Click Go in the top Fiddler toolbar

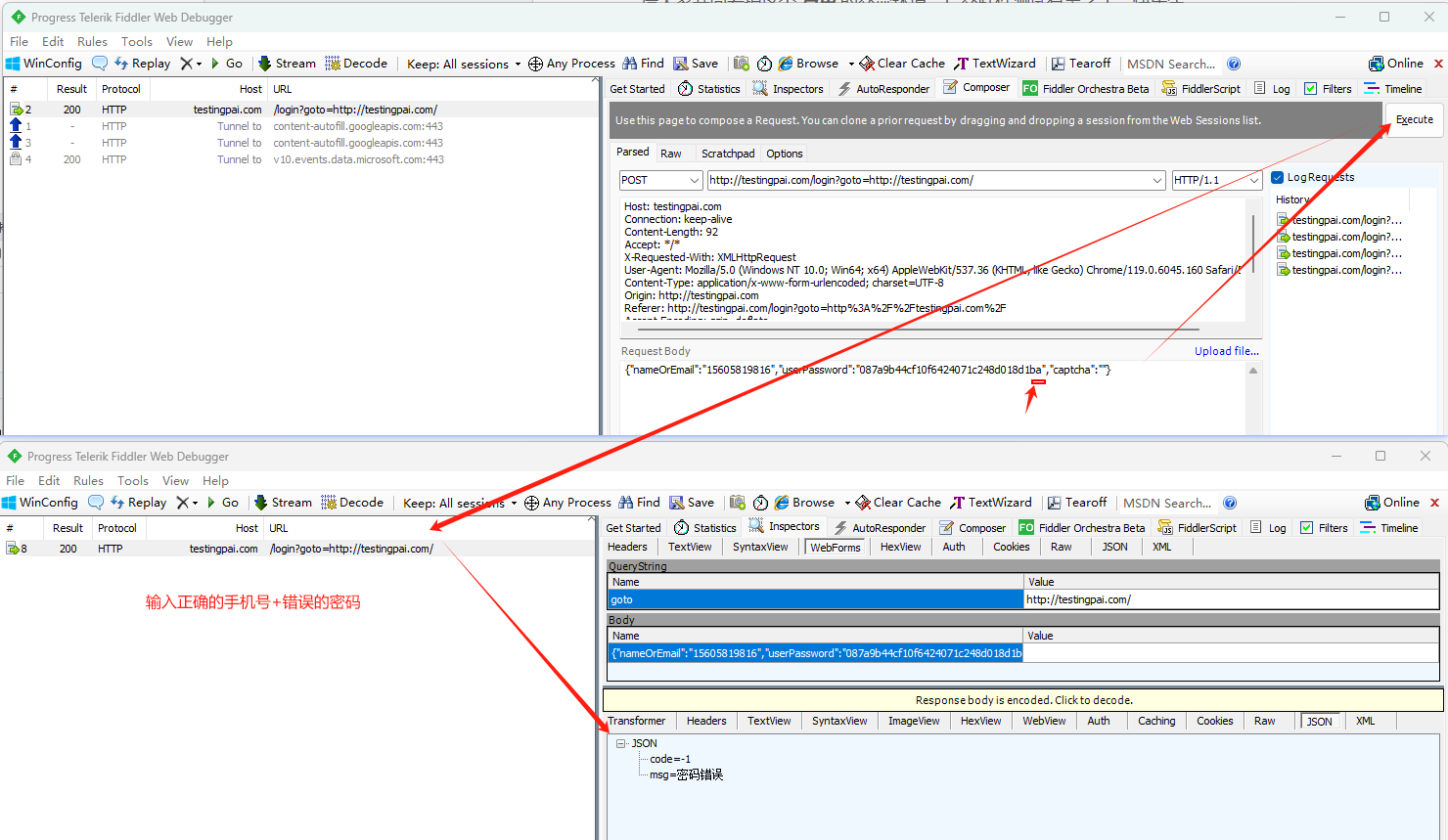click(x=226, y=64)
